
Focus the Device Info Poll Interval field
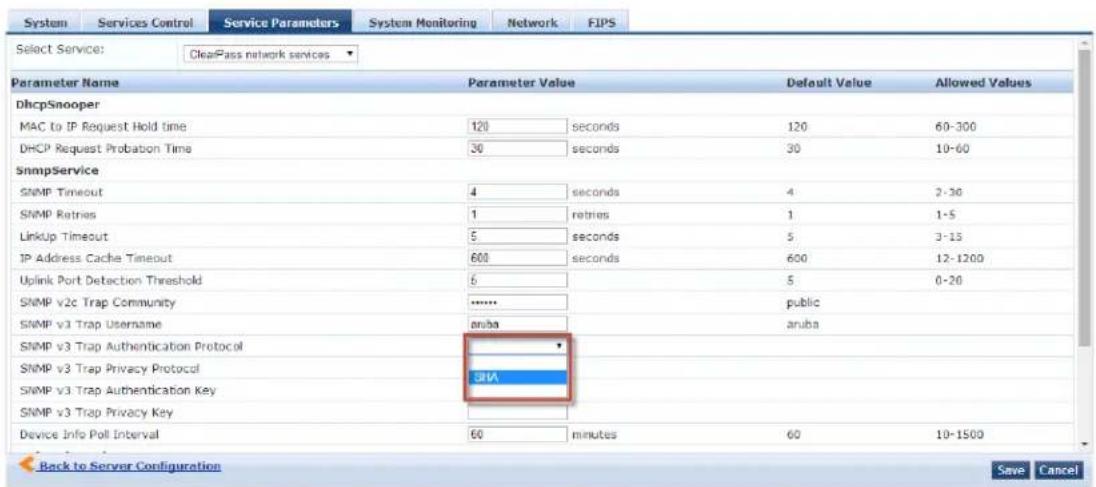(x=517, y=434)
